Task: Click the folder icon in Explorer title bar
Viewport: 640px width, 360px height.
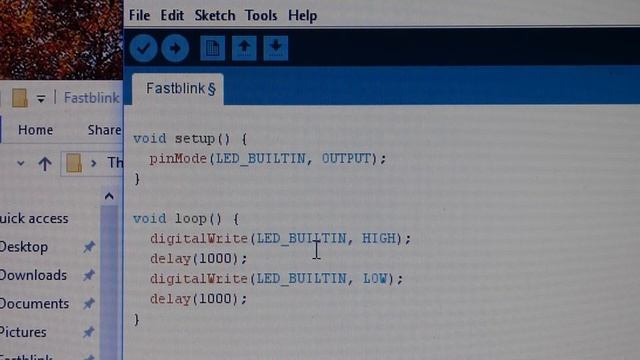Action: tap(19, 98)
